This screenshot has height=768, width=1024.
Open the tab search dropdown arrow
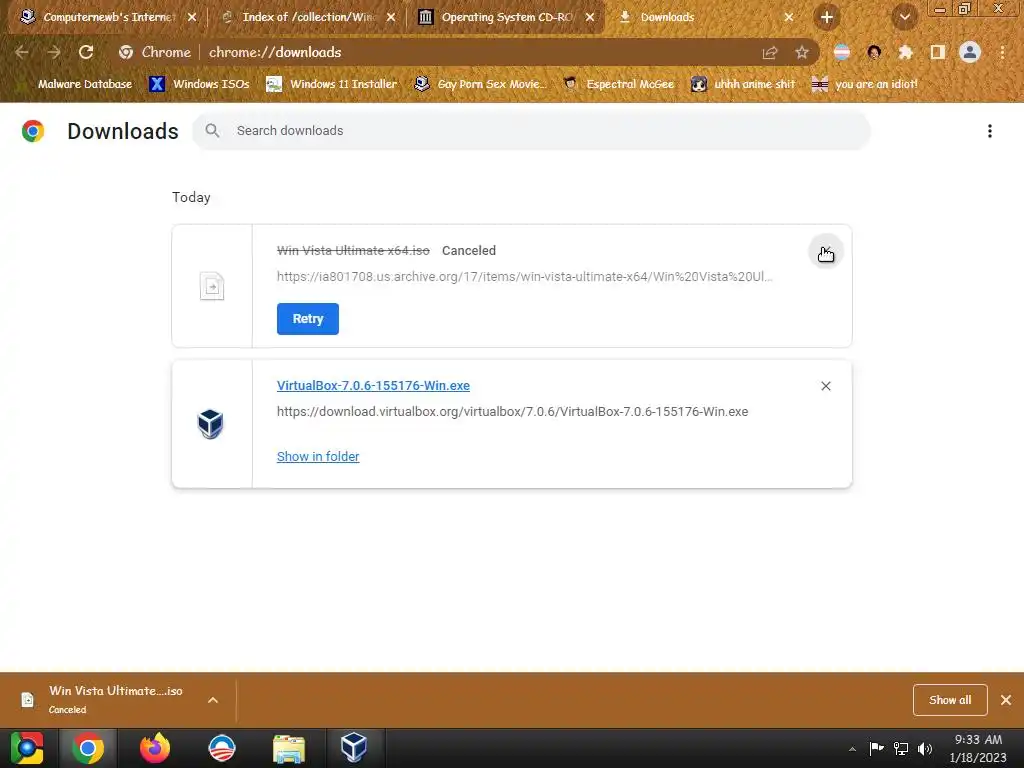pyautogui.click(x=904, y=18)
